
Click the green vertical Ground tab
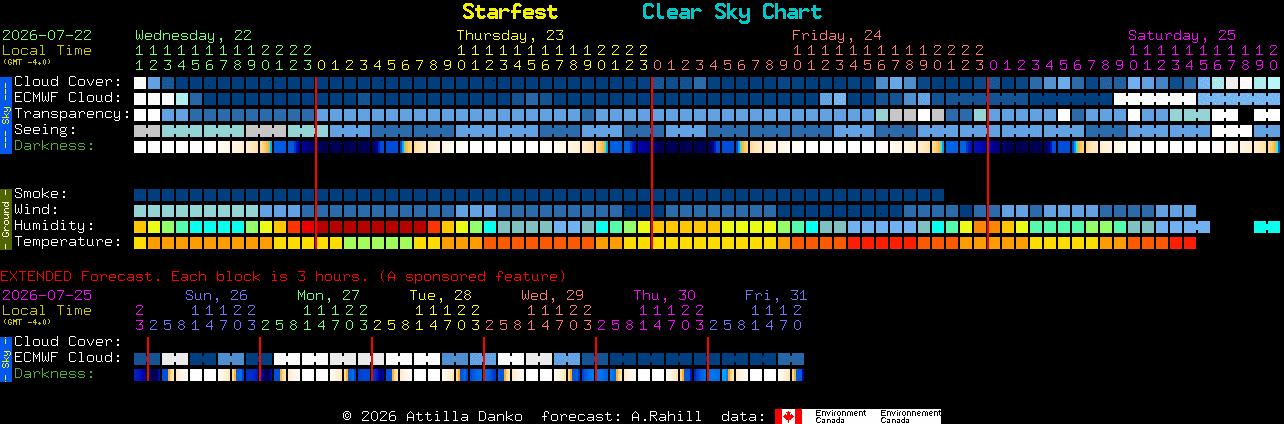[5, 218]
